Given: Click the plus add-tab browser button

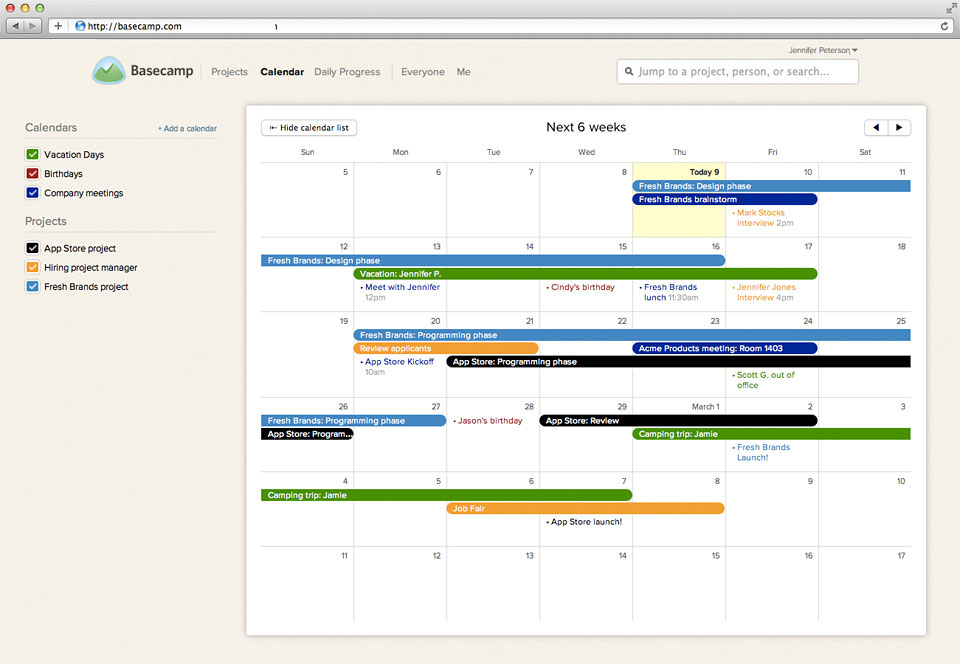Looking at the screenshot, I should (x=57, y=26).
